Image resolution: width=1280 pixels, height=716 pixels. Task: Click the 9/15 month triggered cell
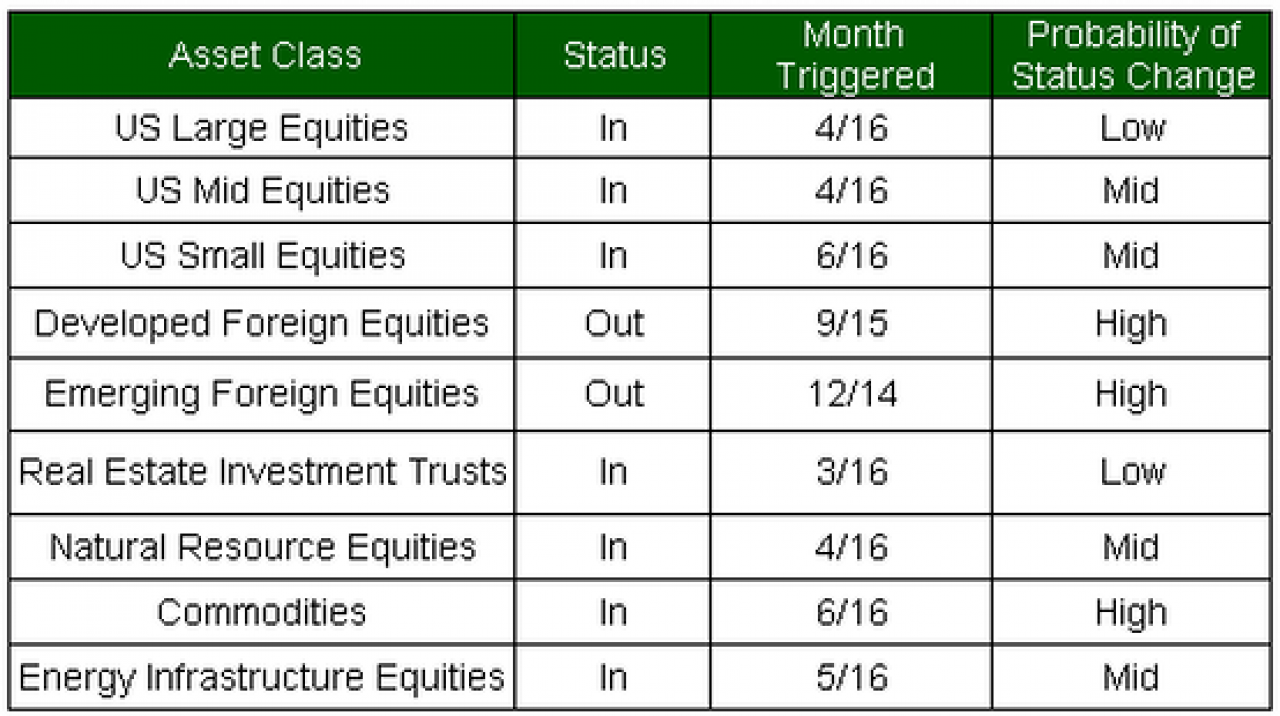(x=852, y=323)
